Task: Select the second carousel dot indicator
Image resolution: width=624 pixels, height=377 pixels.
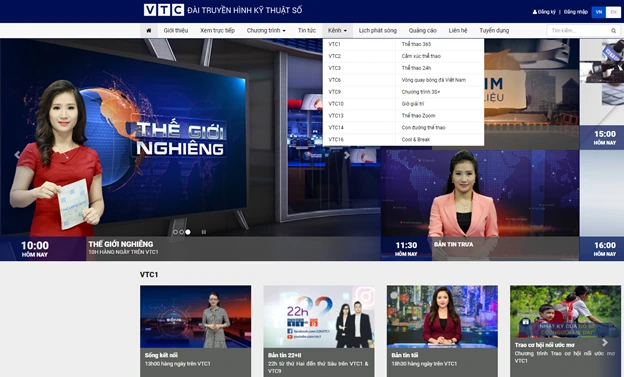Action: [181, 232]
